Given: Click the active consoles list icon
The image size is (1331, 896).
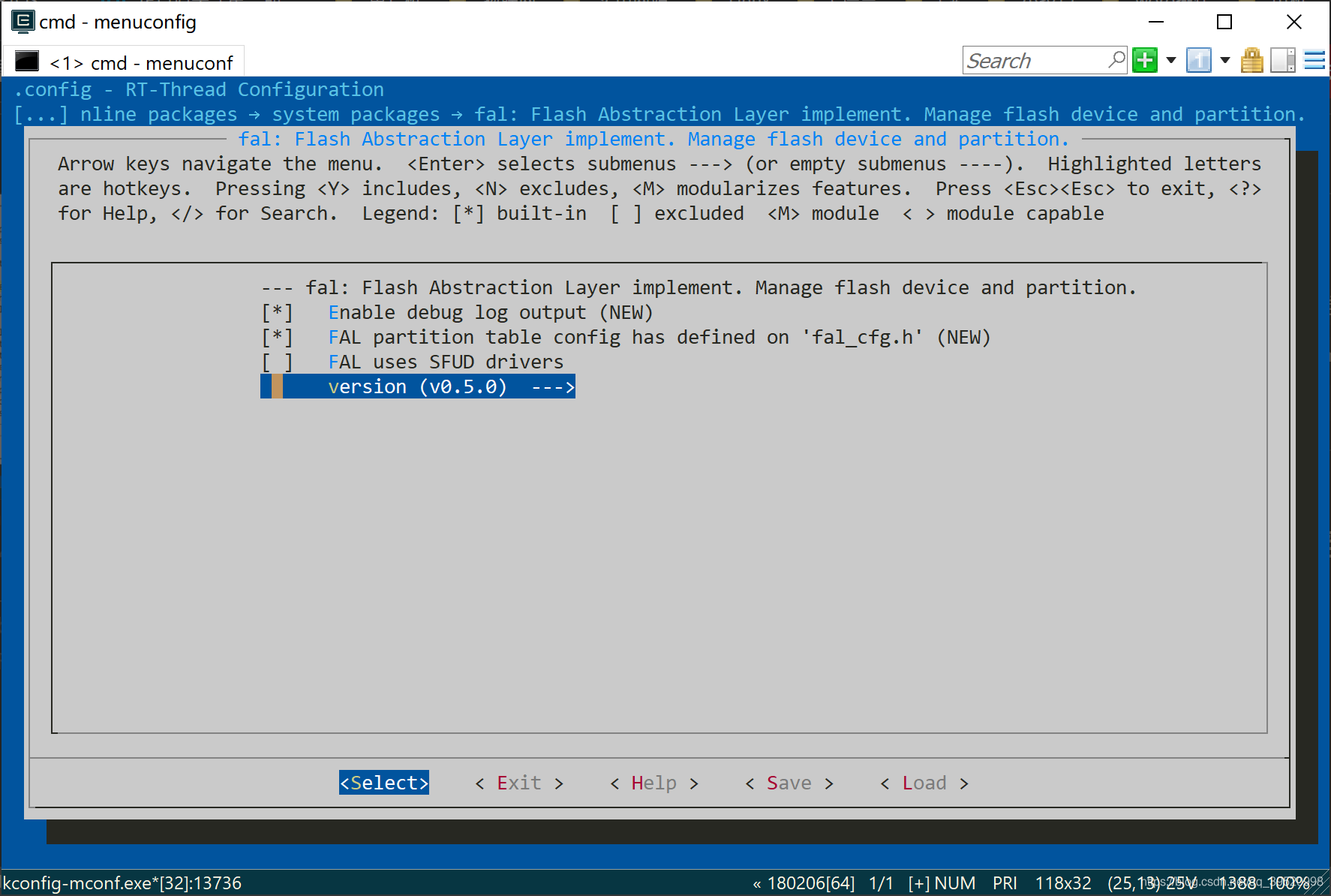Looking at the screenshot, I should click(x=1199, y=60).
